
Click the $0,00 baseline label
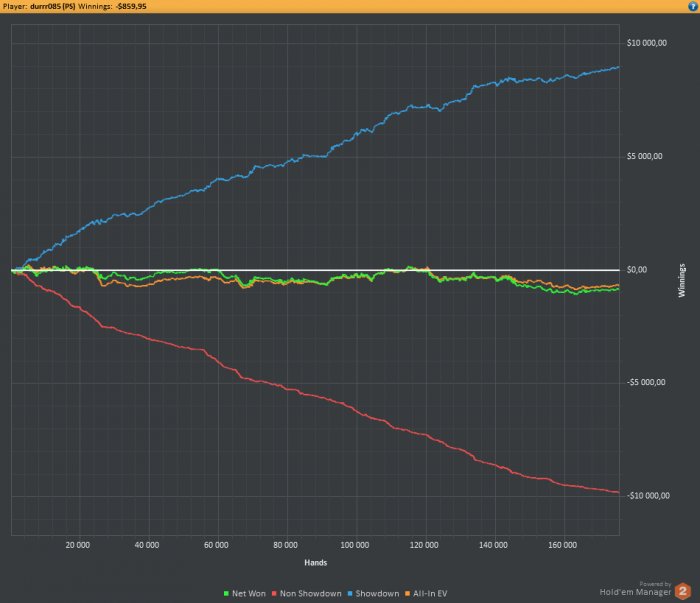click(x=637, y=270)
